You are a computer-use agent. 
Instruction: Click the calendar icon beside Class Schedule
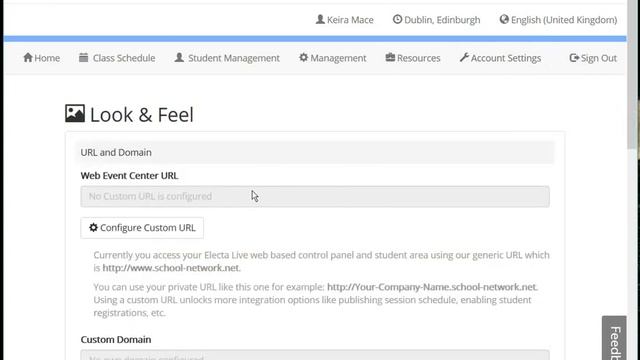83,58
